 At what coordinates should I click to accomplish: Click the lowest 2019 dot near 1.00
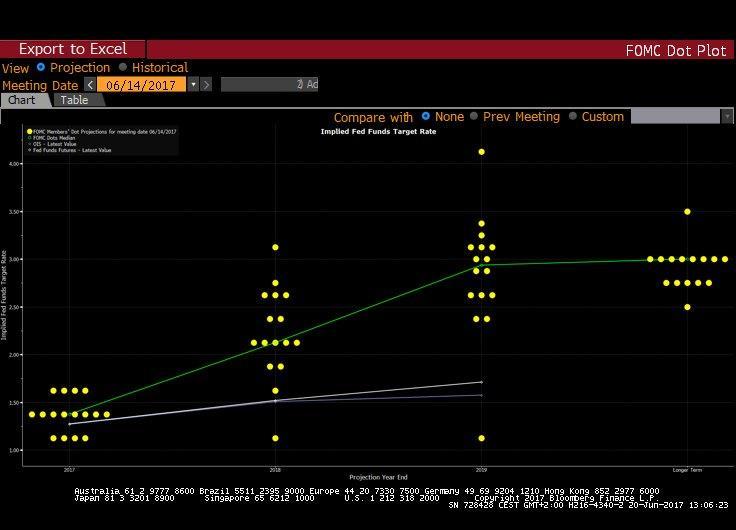tap(481, 438)
